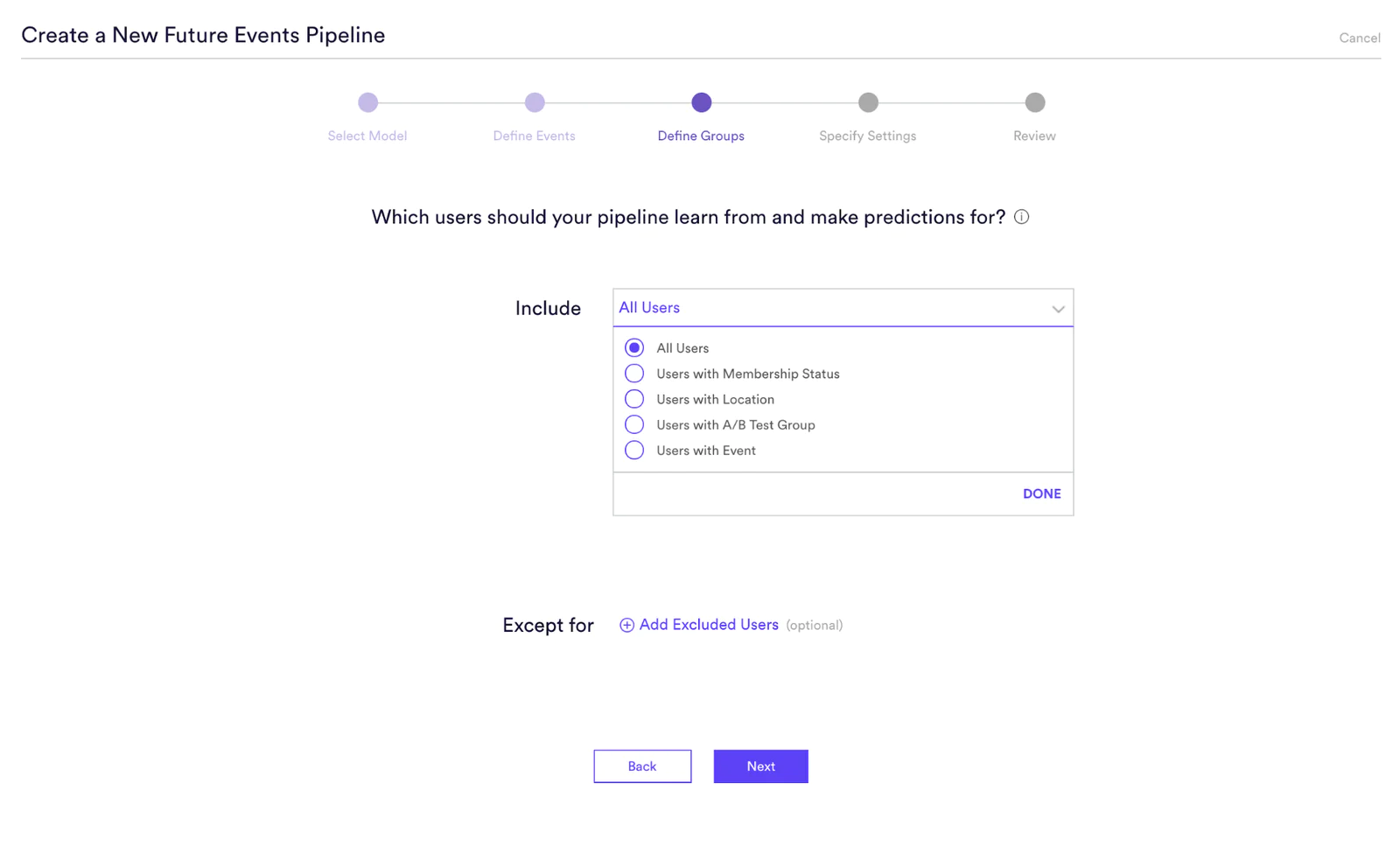Click the Review step circle
The width and height of the screenshot is (1400, 861).
coord(1034,102)
